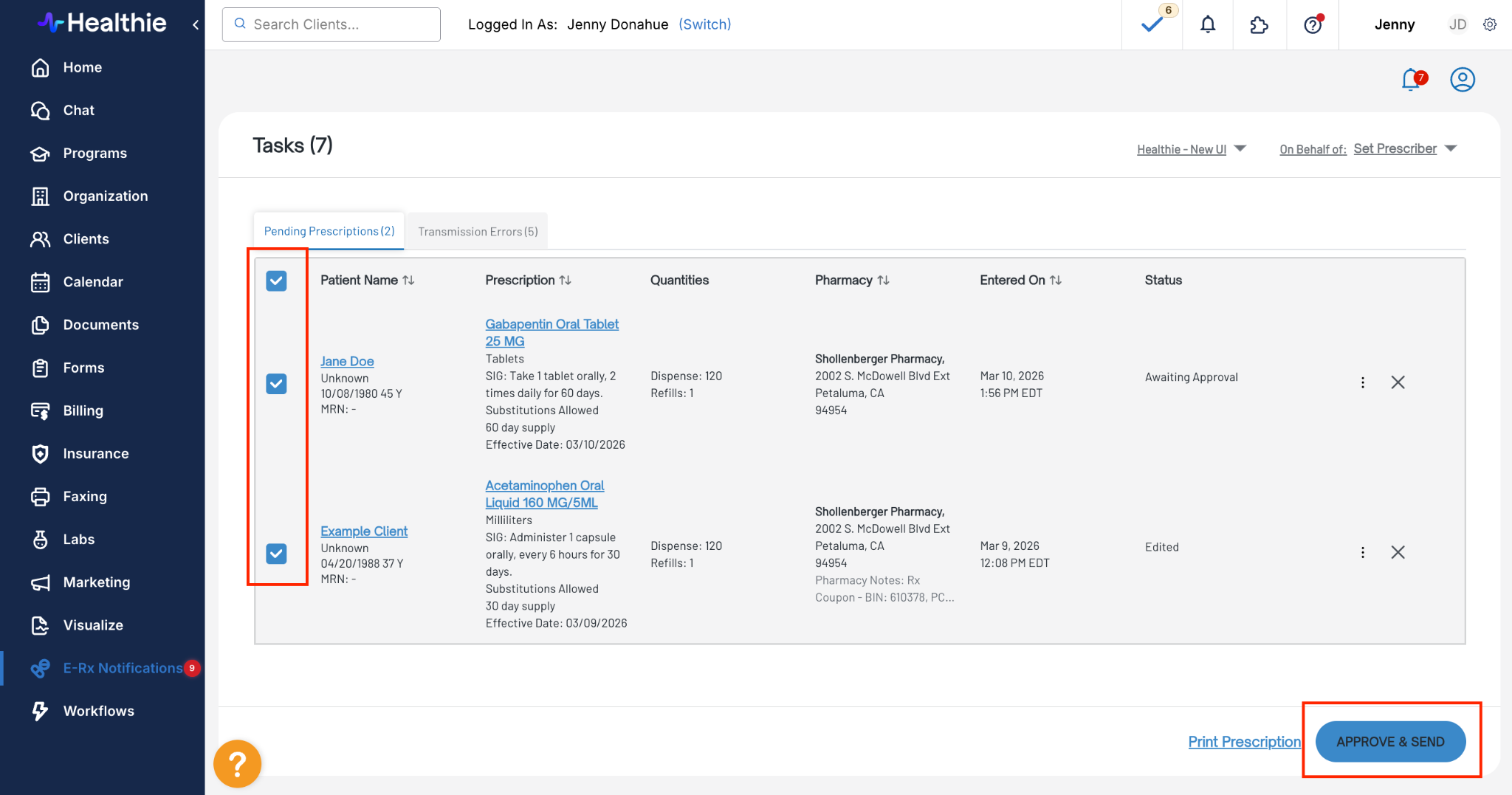Click the user profile circle icon

click(x=1462, y=80)
